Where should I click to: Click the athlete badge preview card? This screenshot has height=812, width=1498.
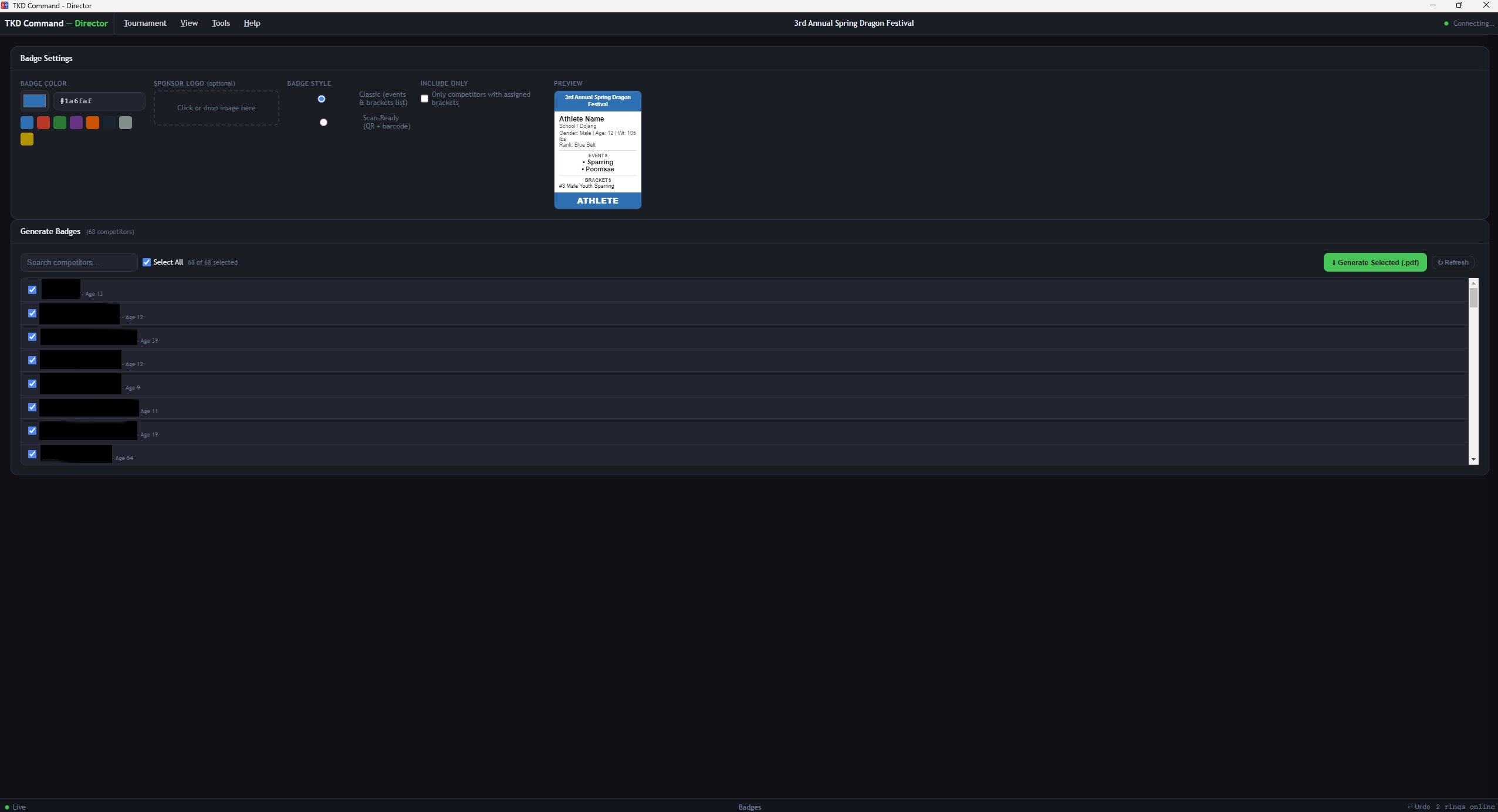[x=597, y=150]
